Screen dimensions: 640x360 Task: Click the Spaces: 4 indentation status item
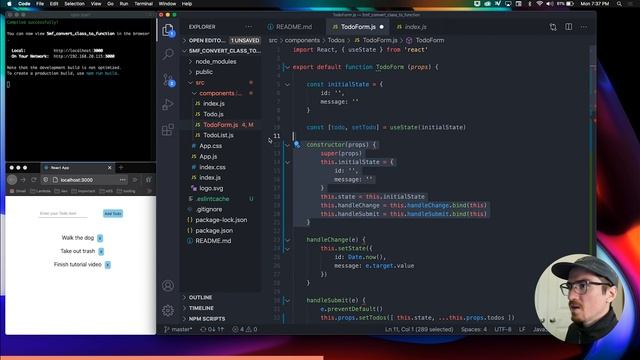click(474, 329)
